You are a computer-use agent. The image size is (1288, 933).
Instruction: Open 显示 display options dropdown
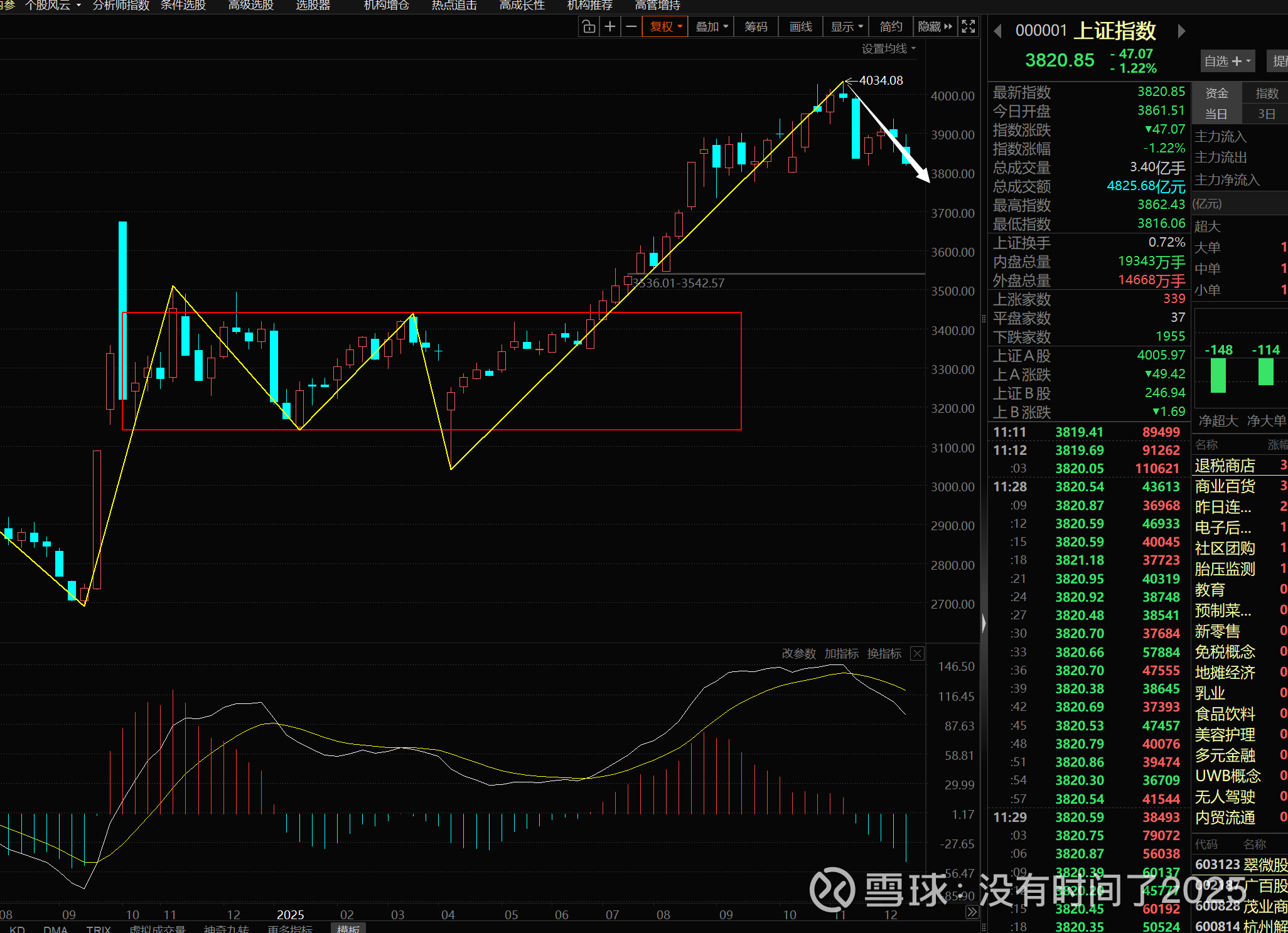[x=846, y=27]
